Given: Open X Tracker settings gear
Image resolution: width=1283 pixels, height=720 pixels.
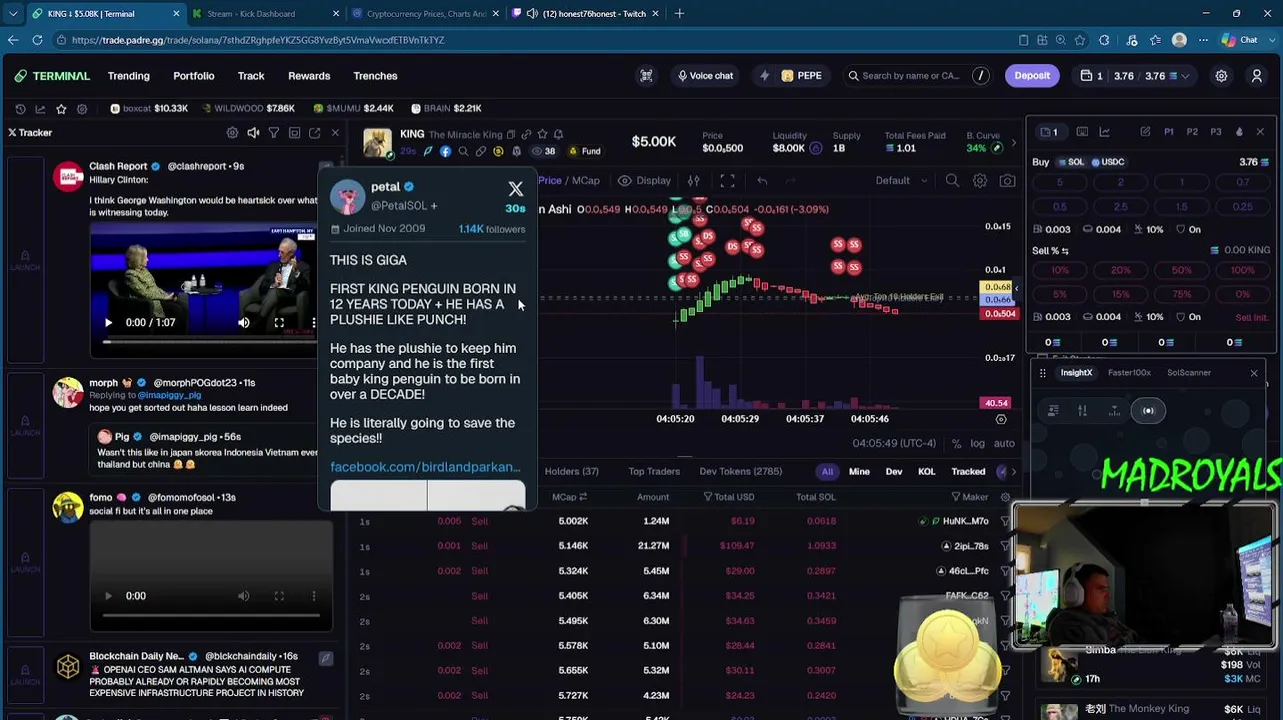Looking at the screenshot, I should tap(232, 133).
